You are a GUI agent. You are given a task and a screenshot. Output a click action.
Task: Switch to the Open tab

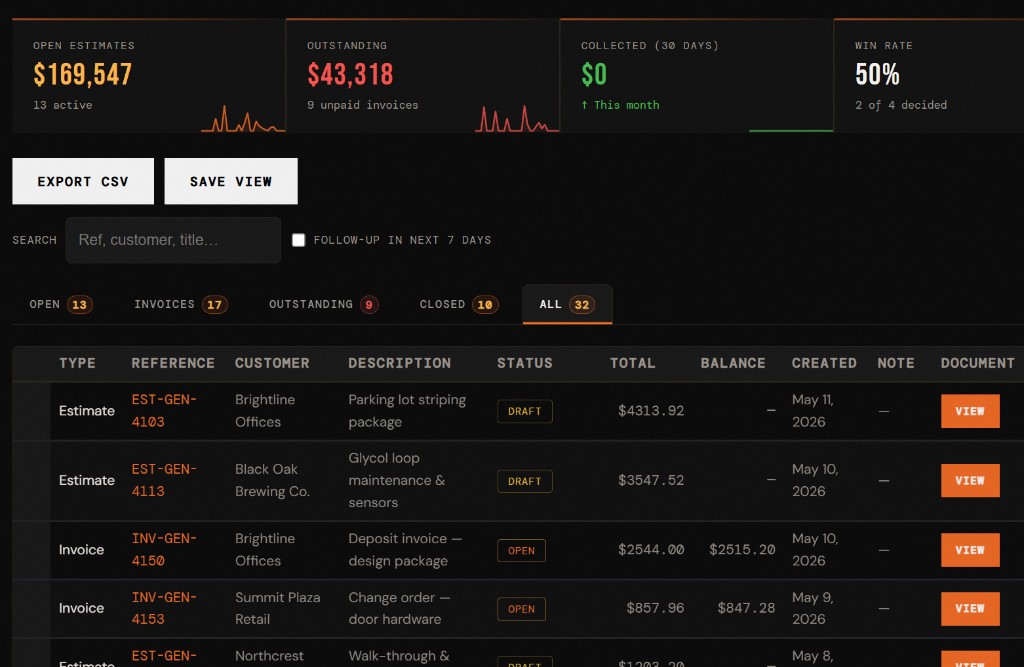(61, 304)
